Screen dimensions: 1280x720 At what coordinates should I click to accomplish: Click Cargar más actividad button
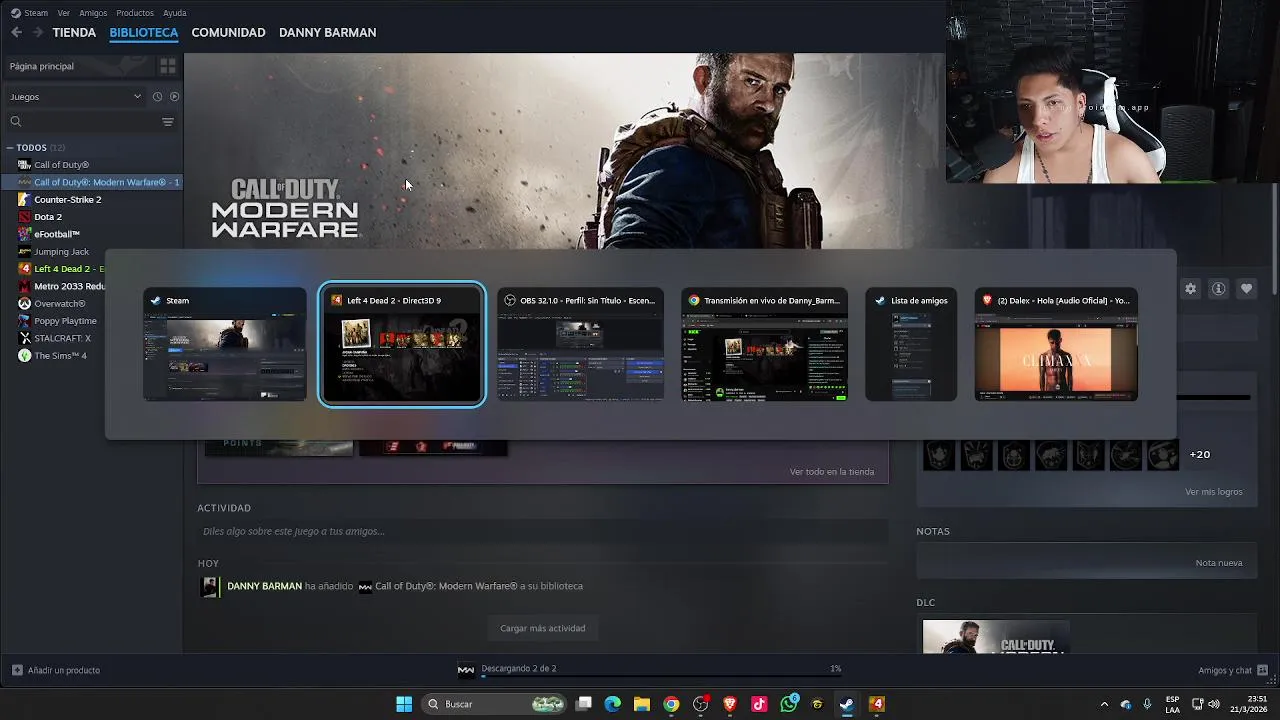[543, 628]
